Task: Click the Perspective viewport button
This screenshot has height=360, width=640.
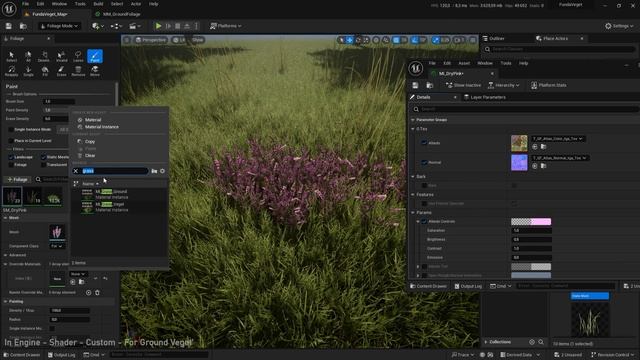Action: (151, 40)
